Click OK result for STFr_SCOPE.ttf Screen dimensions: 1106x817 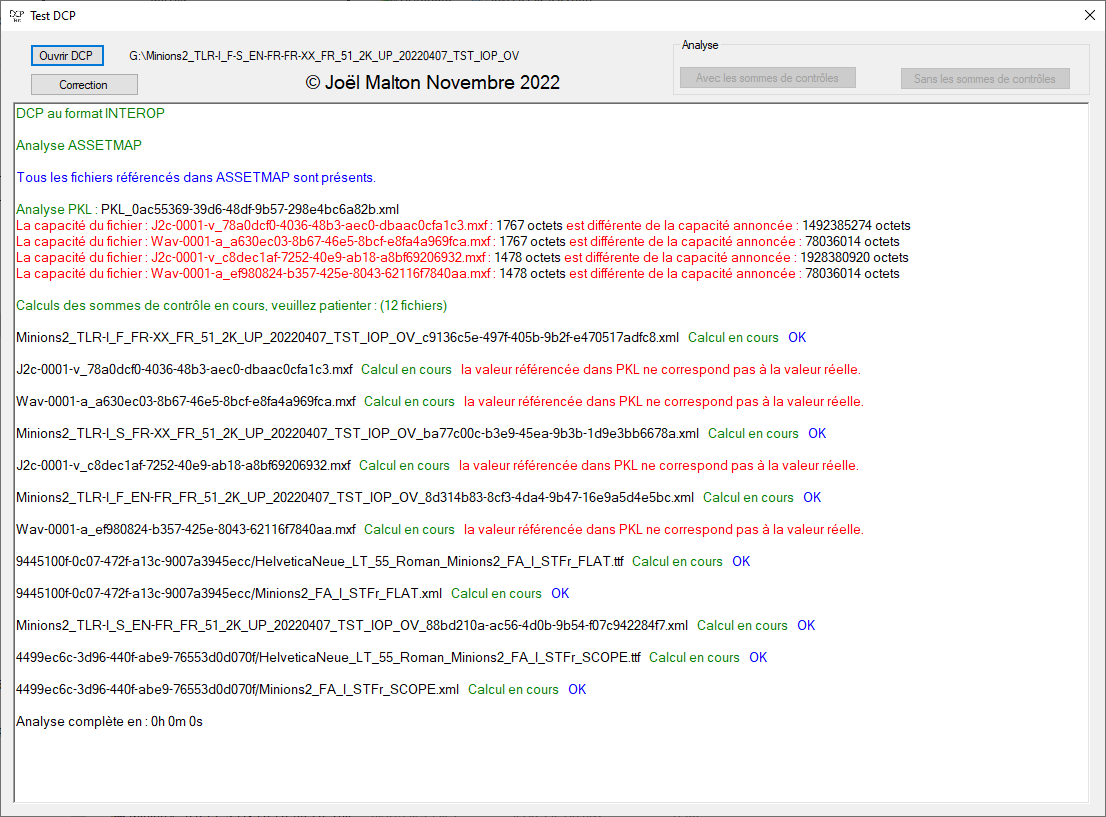pos(758,658)
